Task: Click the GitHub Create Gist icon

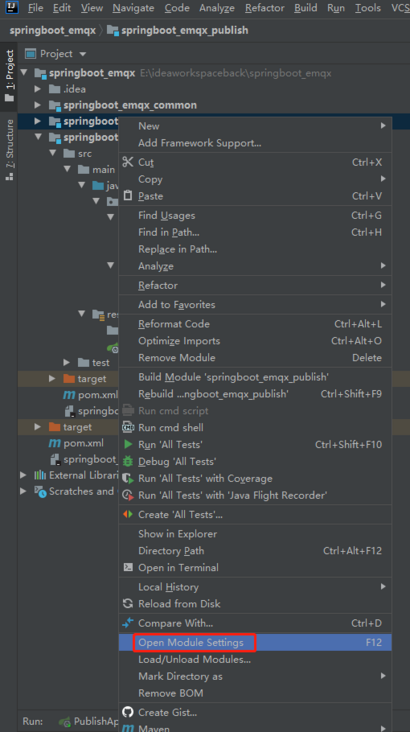Action: 127,712
